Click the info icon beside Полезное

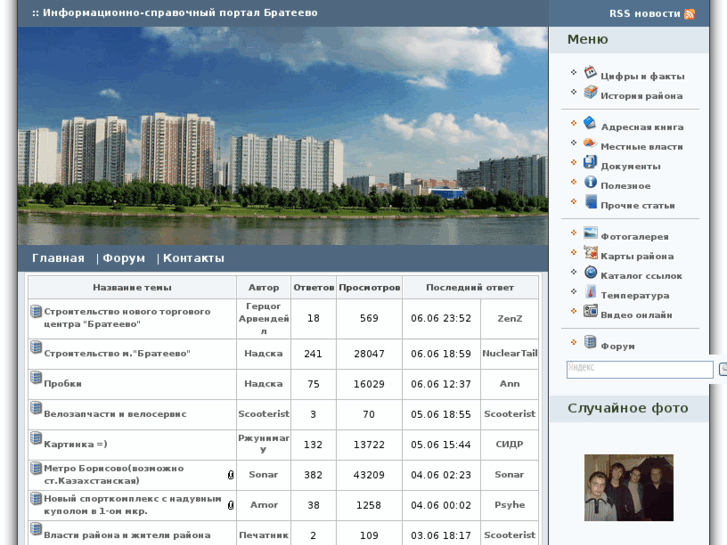tap(590, 182)
